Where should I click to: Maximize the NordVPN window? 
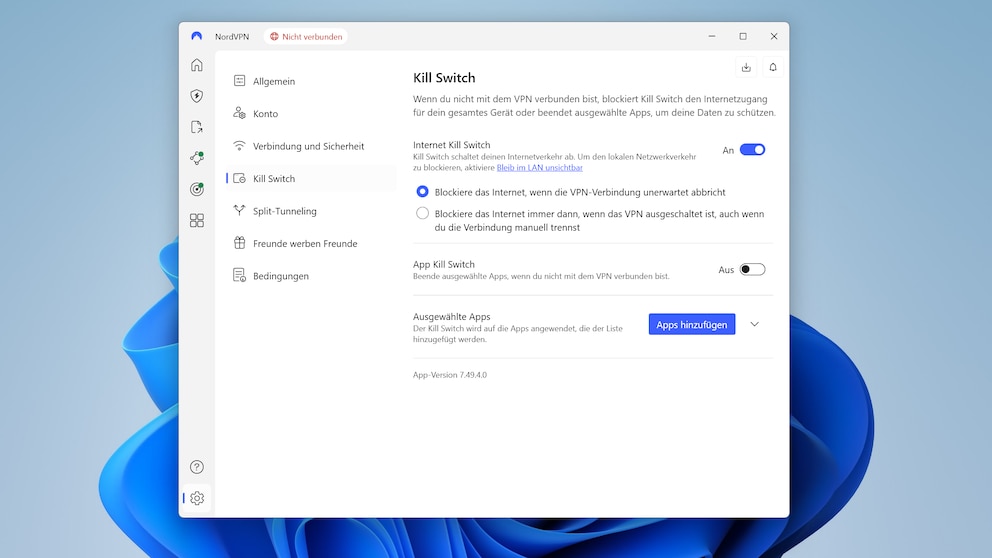coord(743,36)
